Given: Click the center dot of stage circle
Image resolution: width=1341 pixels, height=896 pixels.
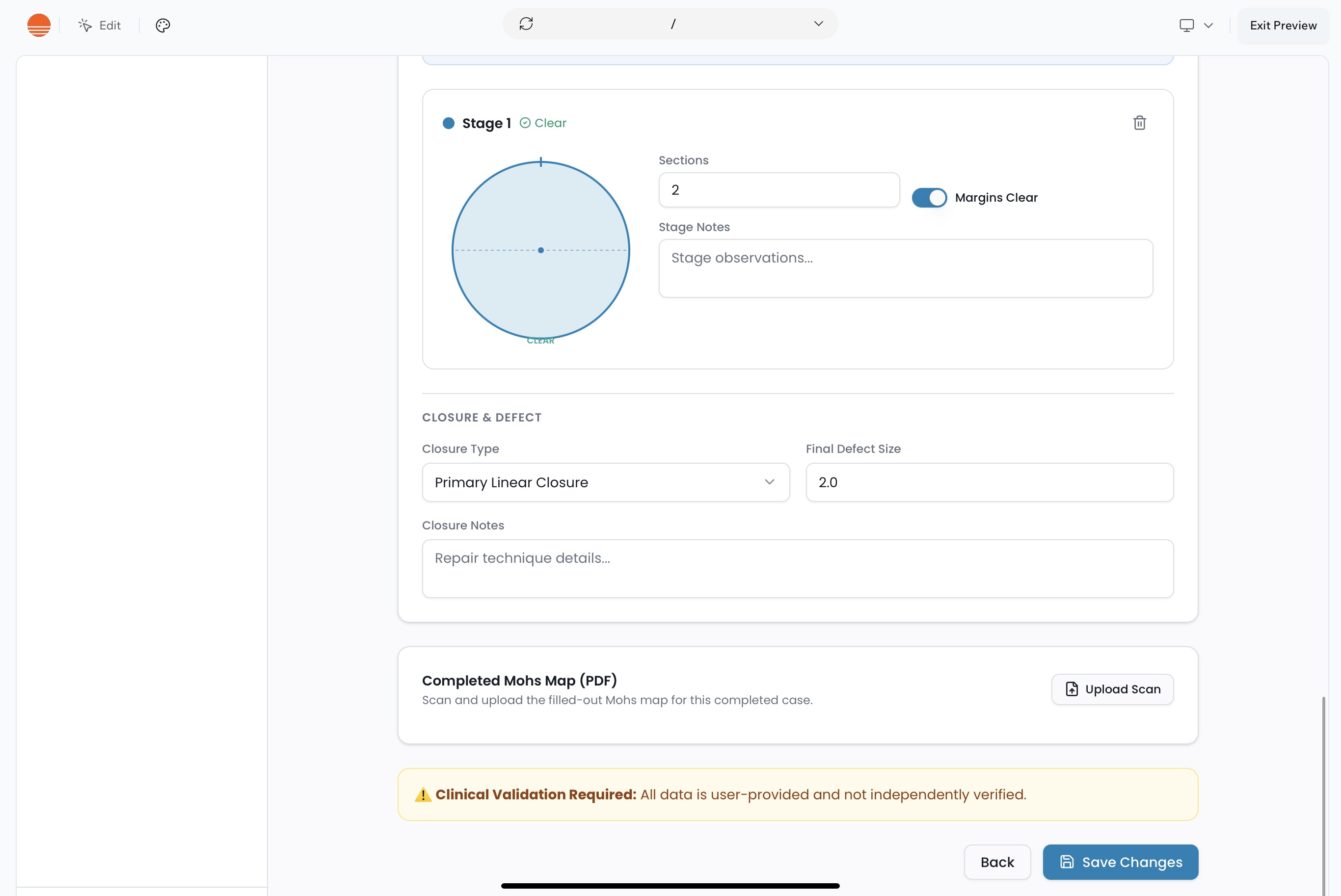Looking at the screenshot, I should tap(541, 250).
